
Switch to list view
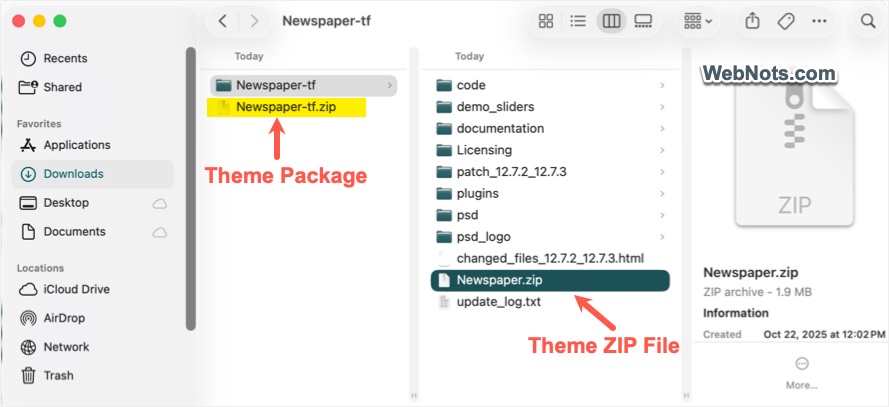[578, 22]
